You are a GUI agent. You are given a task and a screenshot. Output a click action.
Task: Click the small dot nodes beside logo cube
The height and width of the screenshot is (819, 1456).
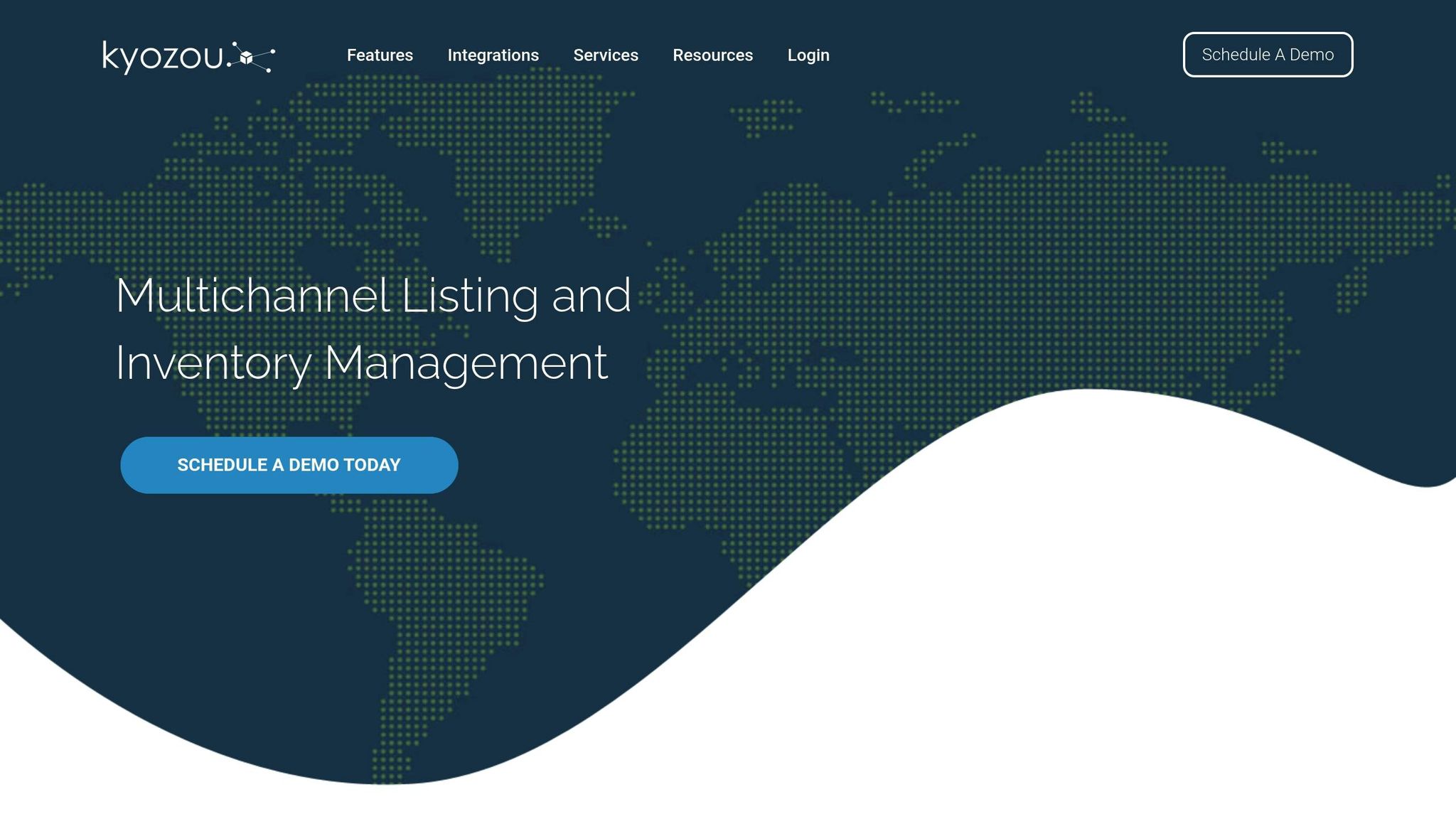(x=272, y=51)
